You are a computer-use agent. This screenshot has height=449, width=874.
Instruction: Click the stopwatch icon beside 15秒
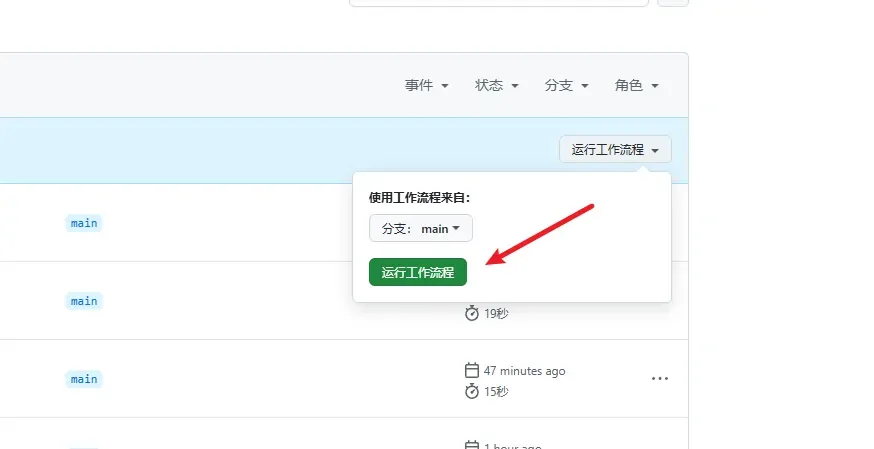(472, 391)
